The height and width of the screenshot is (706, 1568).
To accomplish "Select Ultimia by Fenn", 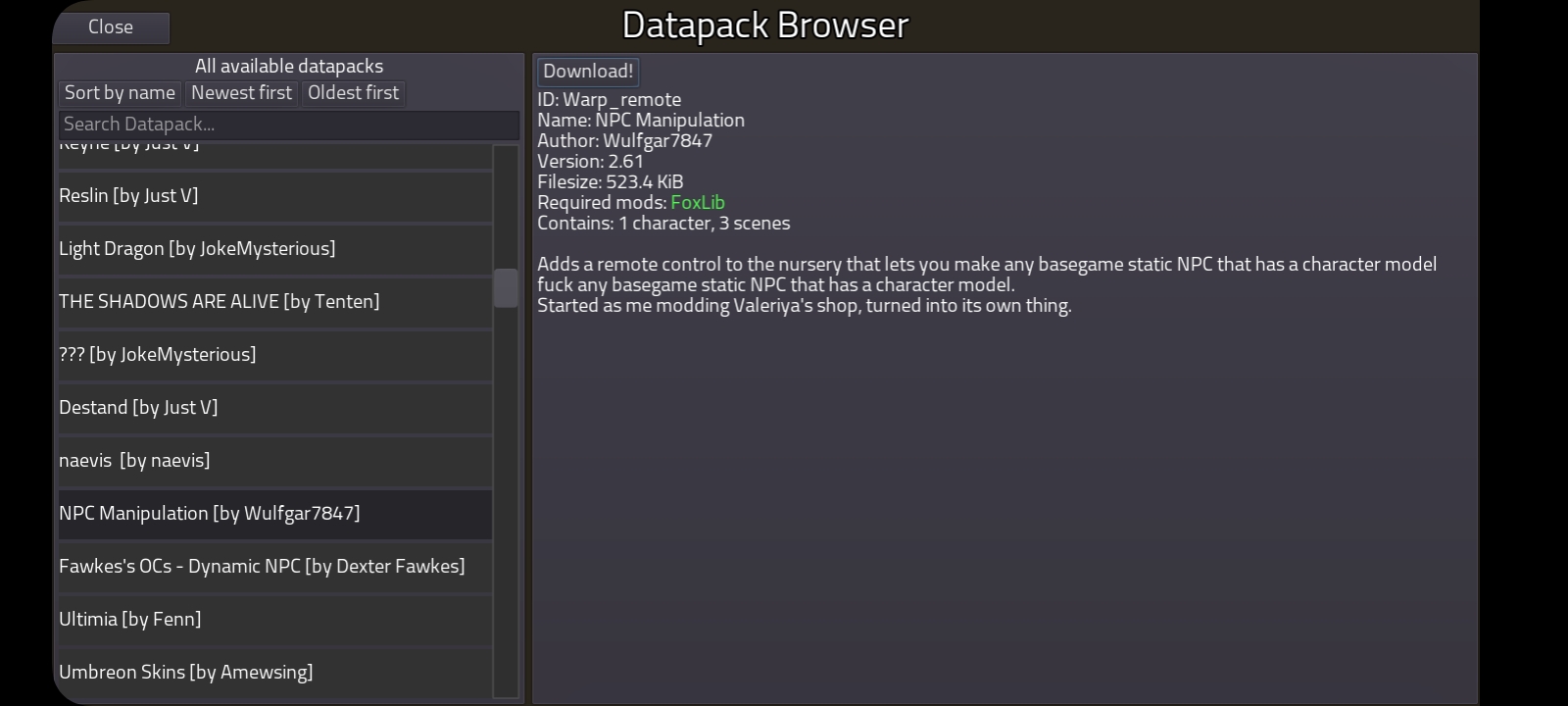I will pos(275,620).
